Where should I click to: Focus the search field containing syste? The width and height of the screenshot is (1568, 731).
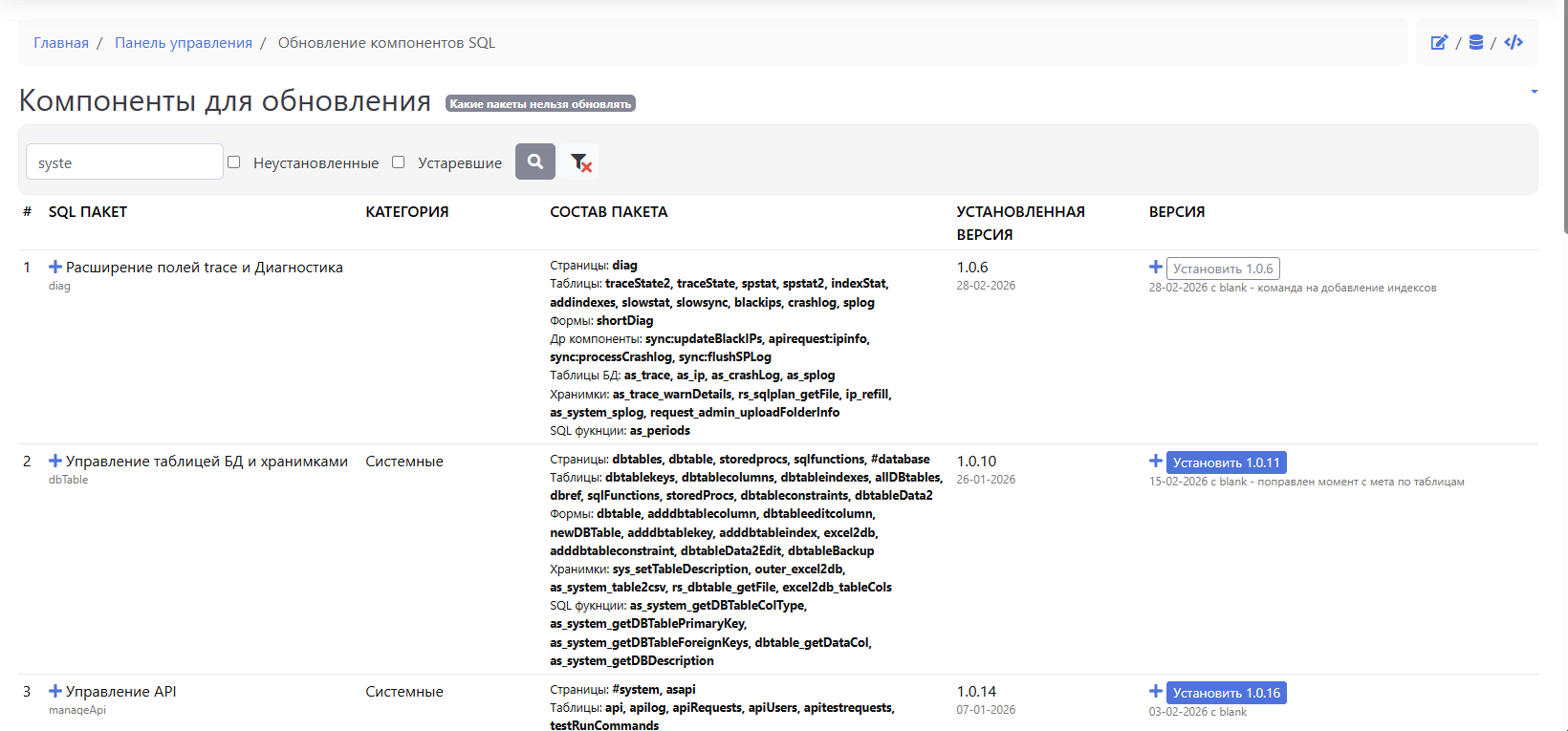point(124,162)
